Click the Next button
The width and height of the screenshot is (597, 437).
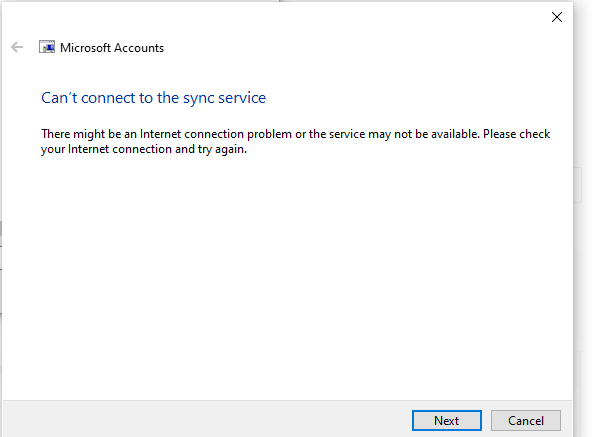coord(447,420)
